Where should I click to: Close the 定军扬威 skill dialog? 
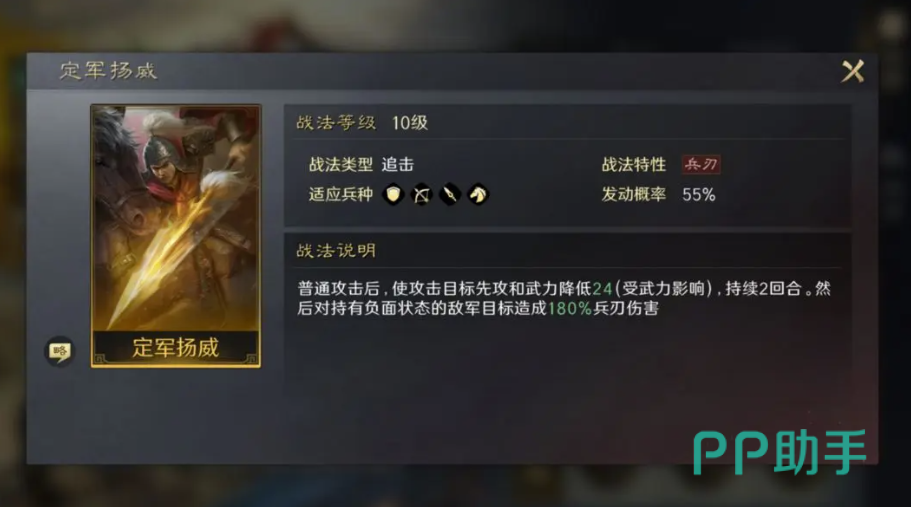852,71
